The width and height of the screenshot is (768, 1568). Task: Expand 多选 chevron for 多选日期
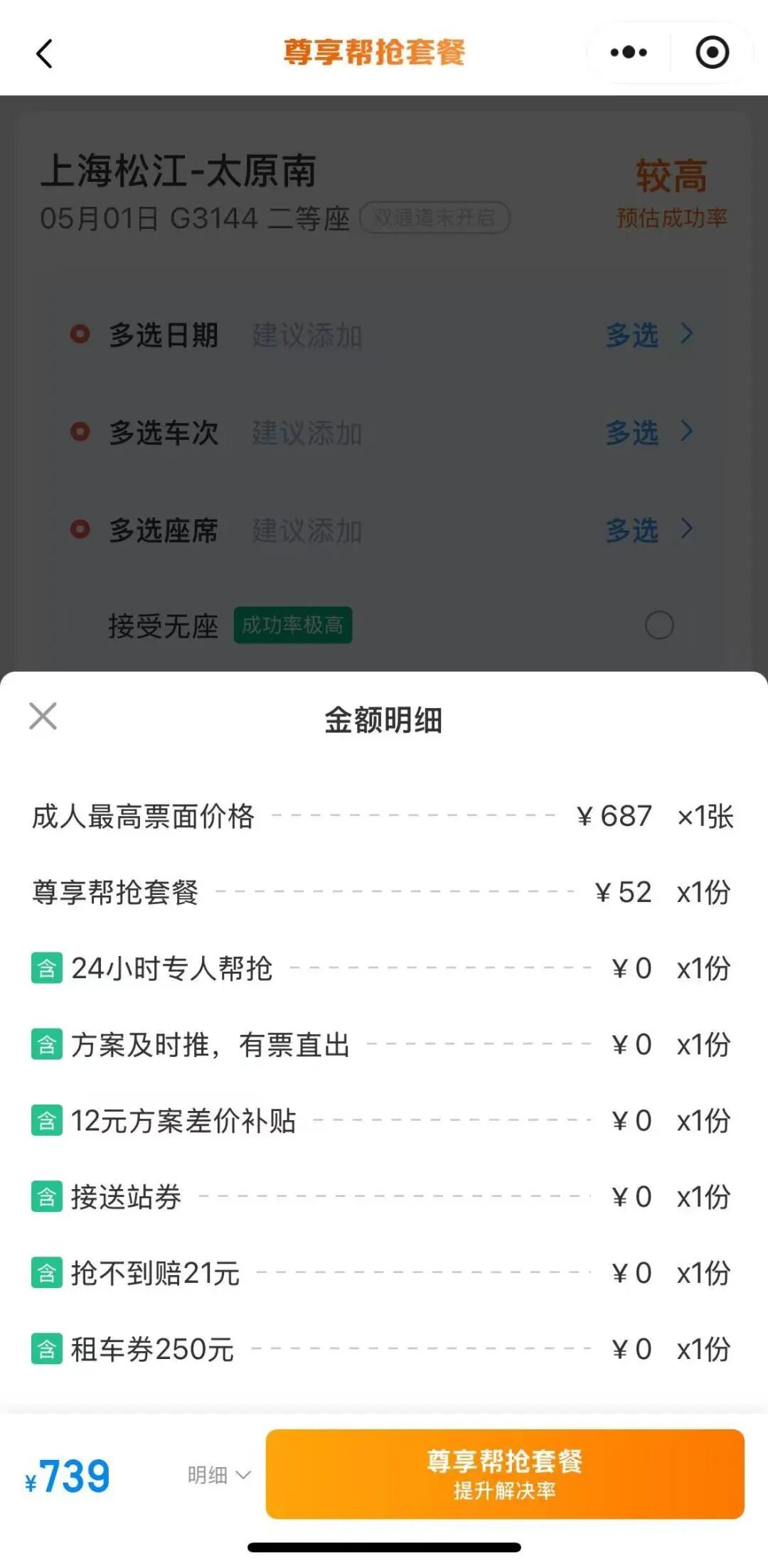tap(686, 333)
